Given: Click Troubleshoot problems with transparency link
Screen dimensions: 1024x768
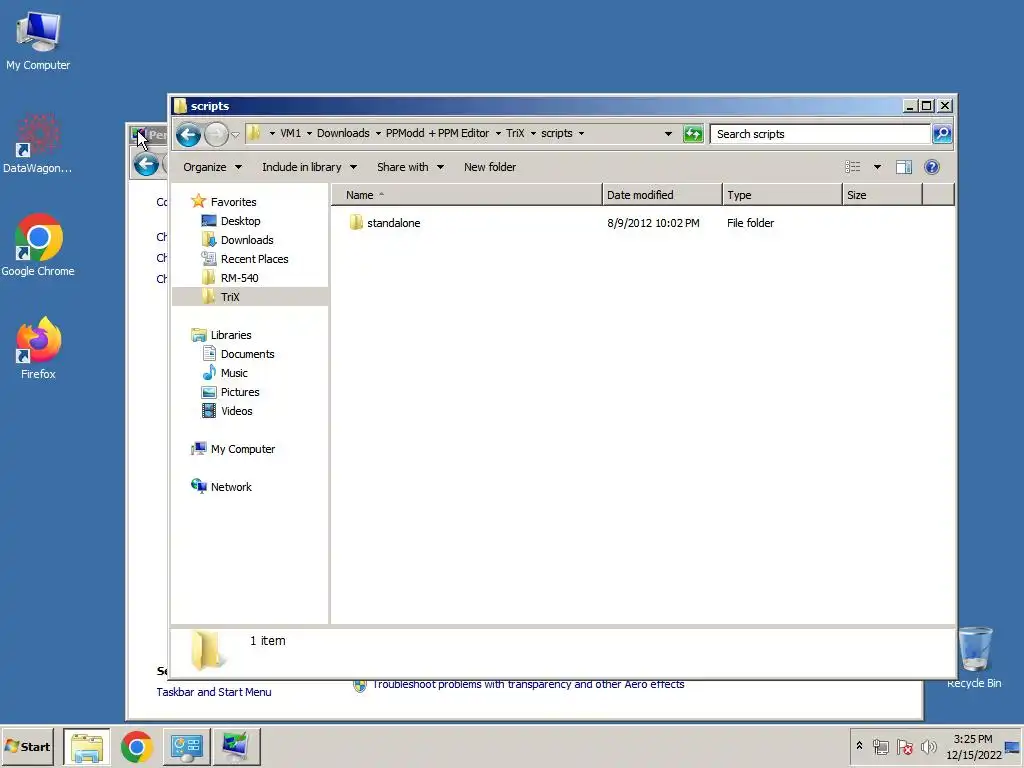Looking at the screenshot, I should [528, 684].
